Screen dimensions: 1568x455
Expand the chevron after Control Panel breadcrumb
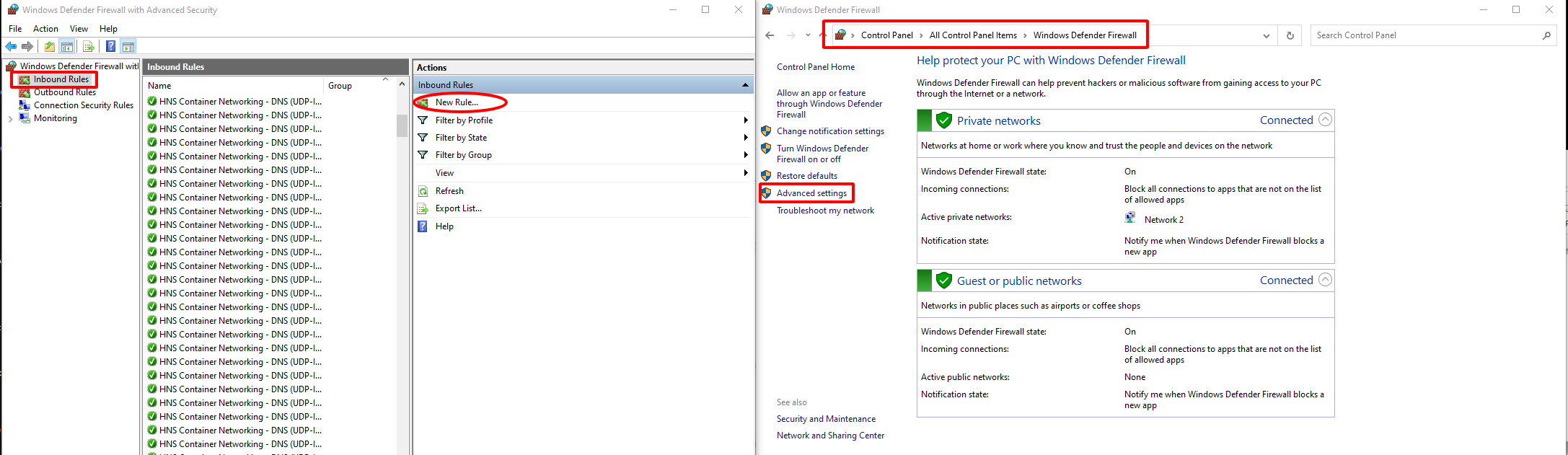coord(921,35)
